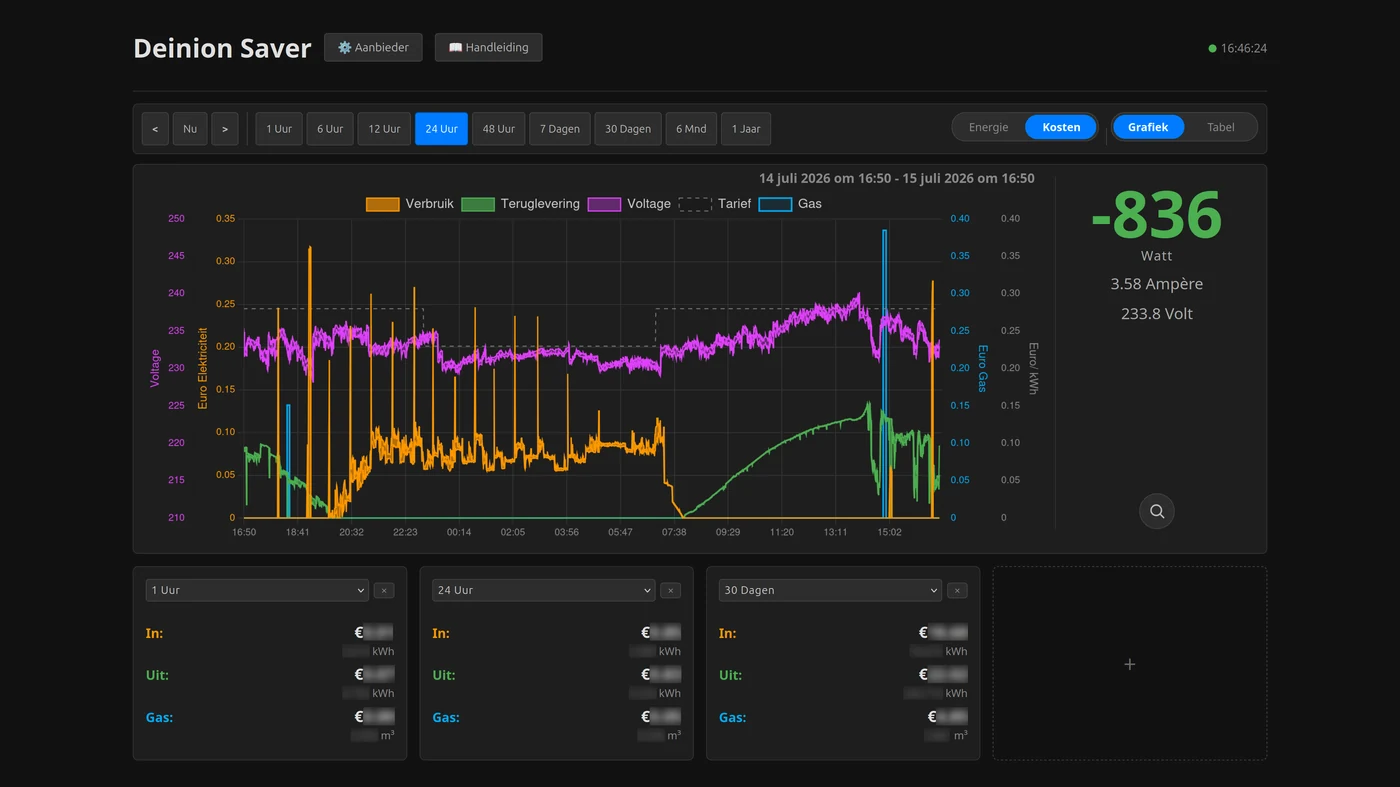Open the 24 Uur period dropdown
Viewport: 1400px width, 787px height.
pyautogui.click(x=544, y=590)
